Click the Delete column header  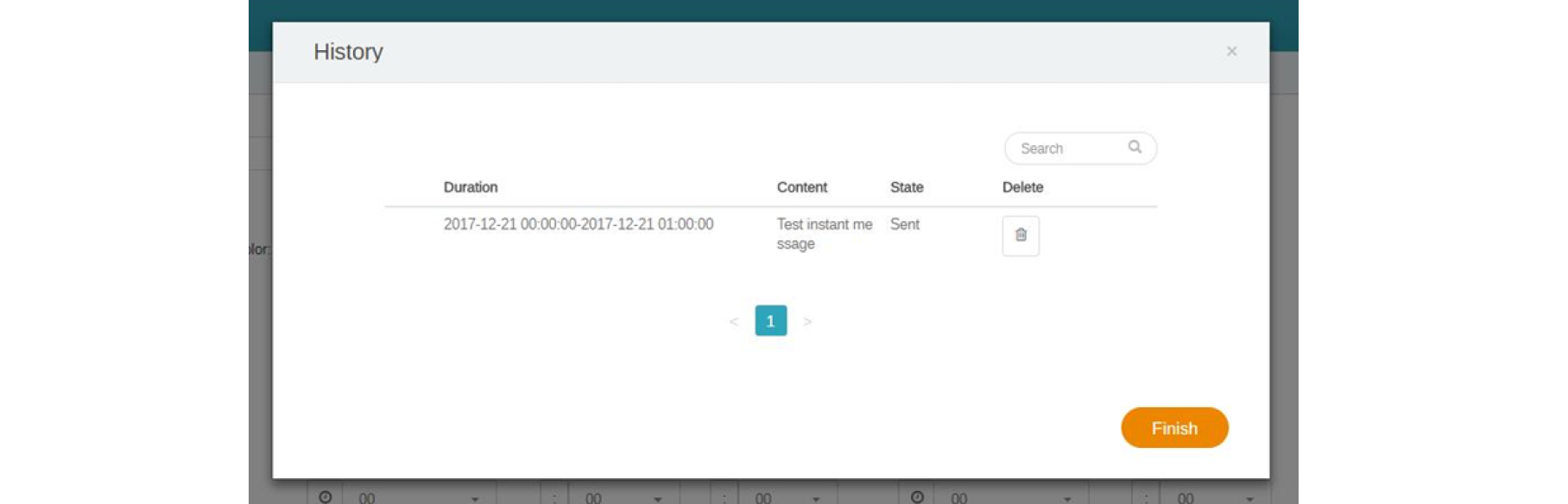tap(1022, 187)
